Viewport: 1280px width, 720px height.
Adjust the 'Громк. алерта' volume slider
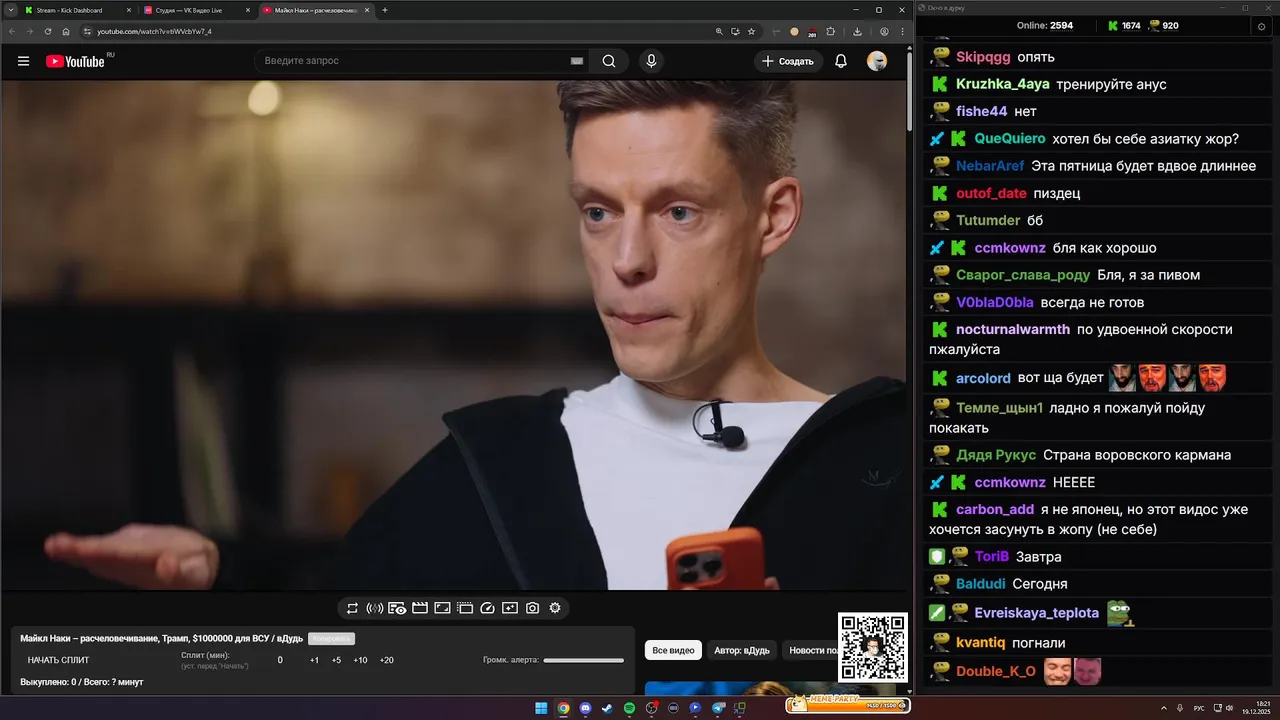(x=583, y=660)
